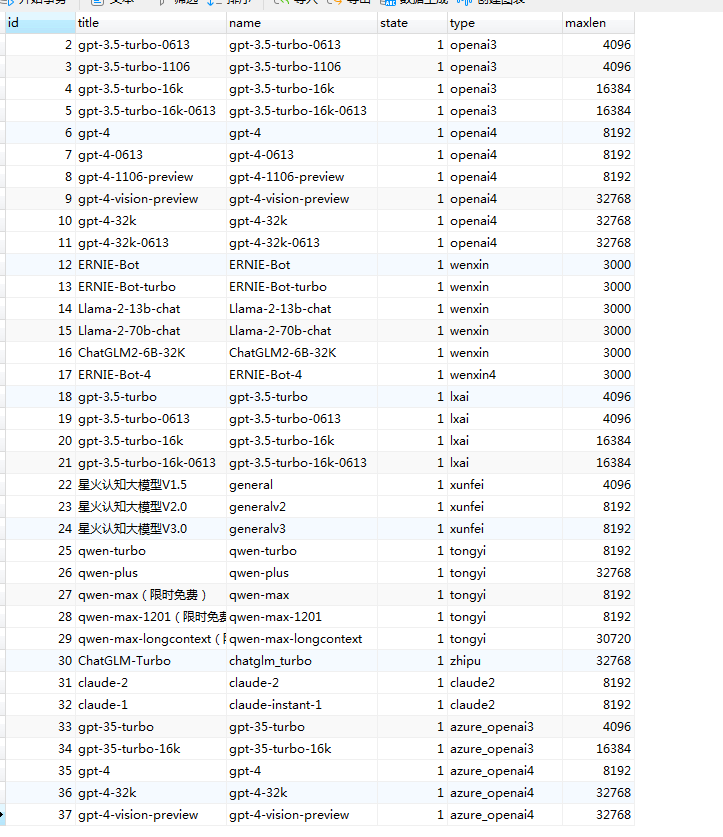Click type lxai in row id 18
The height and width of the screenshot is (837, 723).
(x=505, y=397)
